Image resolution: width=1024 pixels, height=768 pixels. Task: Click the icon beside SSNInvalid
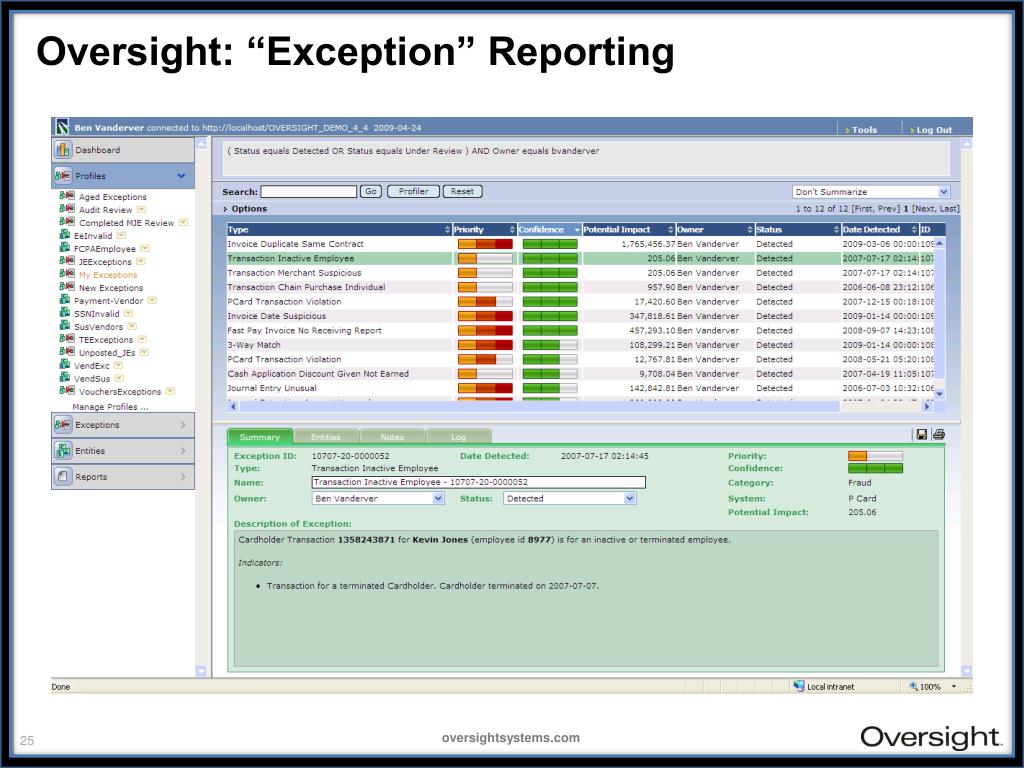tap(65, 313)
